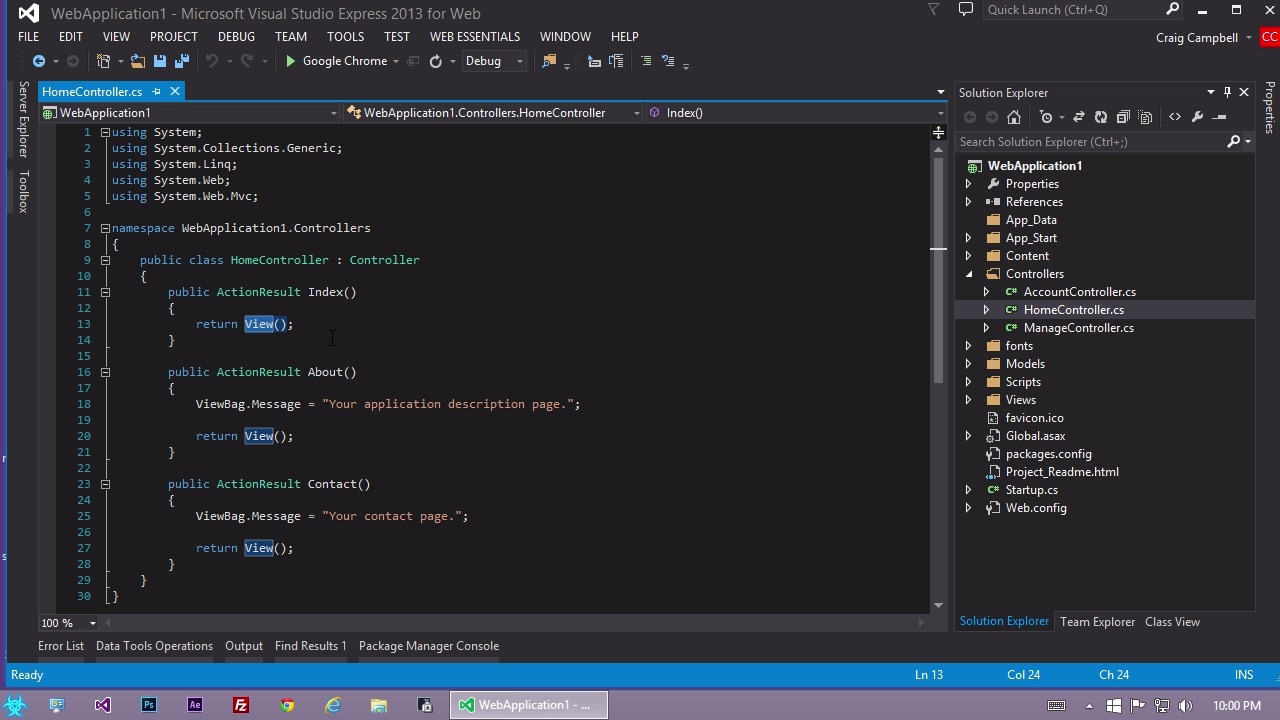Click the Quick Launch magnifier icon
The height and width of the screenshot is (720, 1280).
pos(1172,10)
